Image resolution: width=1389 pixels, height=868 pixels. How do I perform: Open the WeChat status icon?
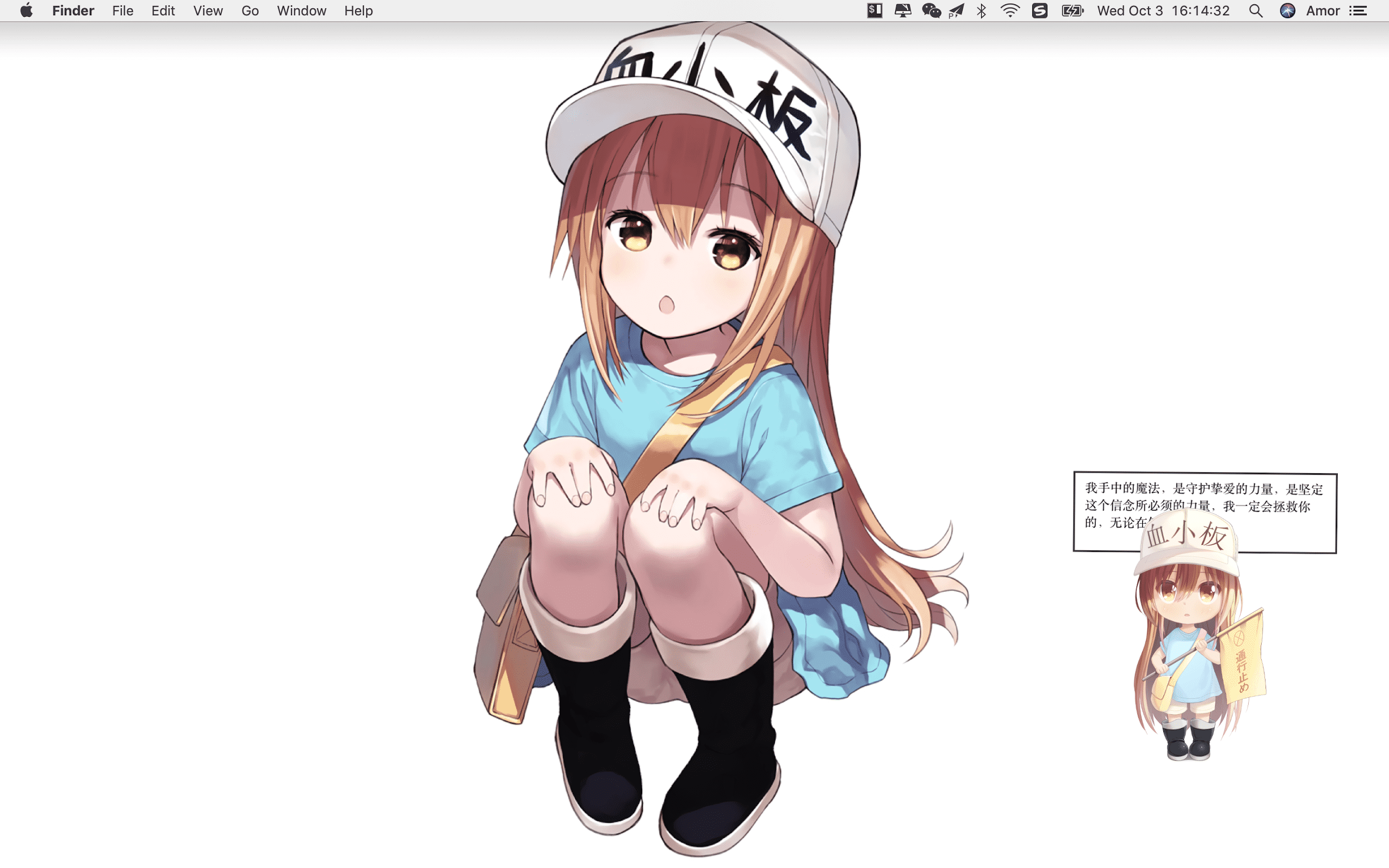pos(931,10)
